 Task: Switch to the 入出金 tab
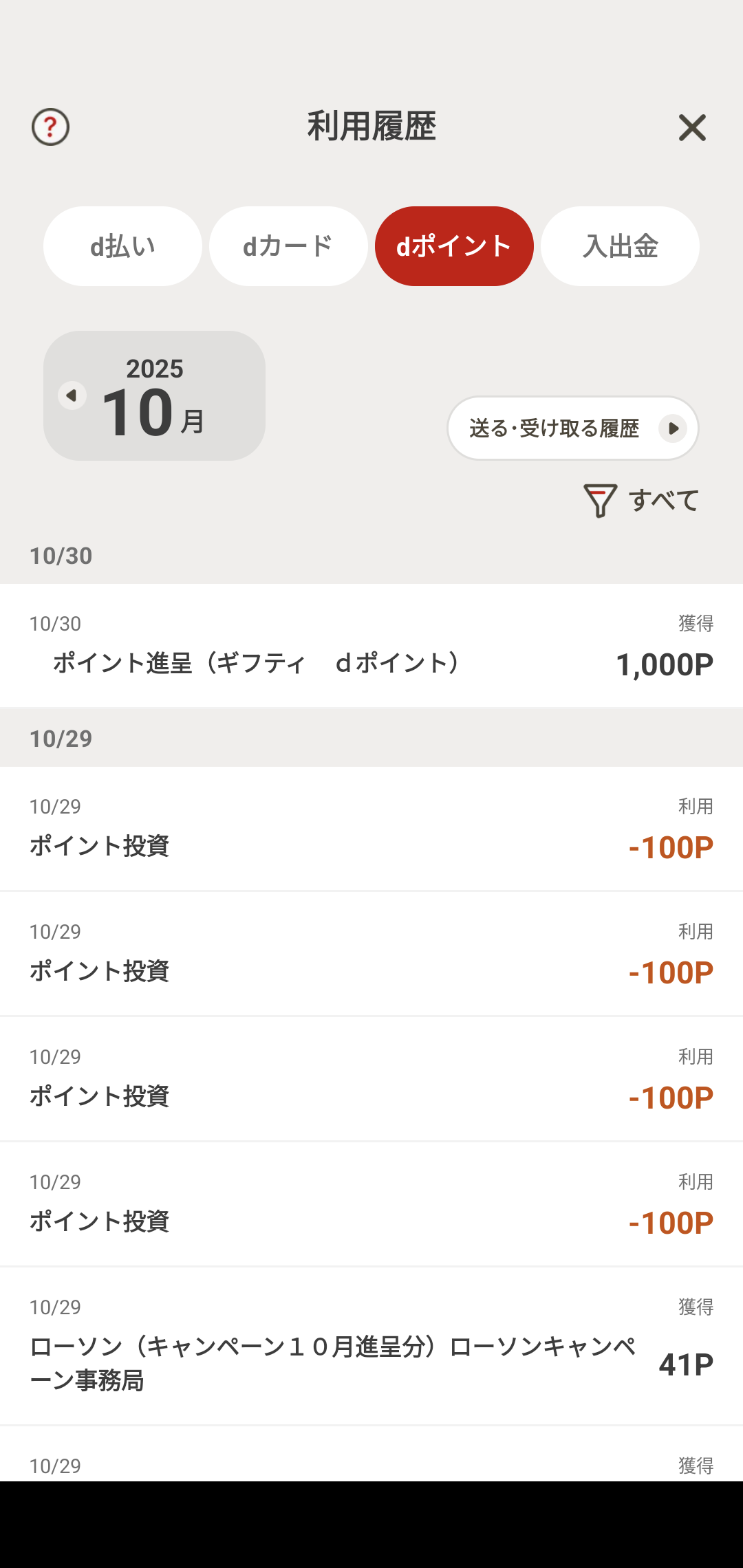coord(620,246)
